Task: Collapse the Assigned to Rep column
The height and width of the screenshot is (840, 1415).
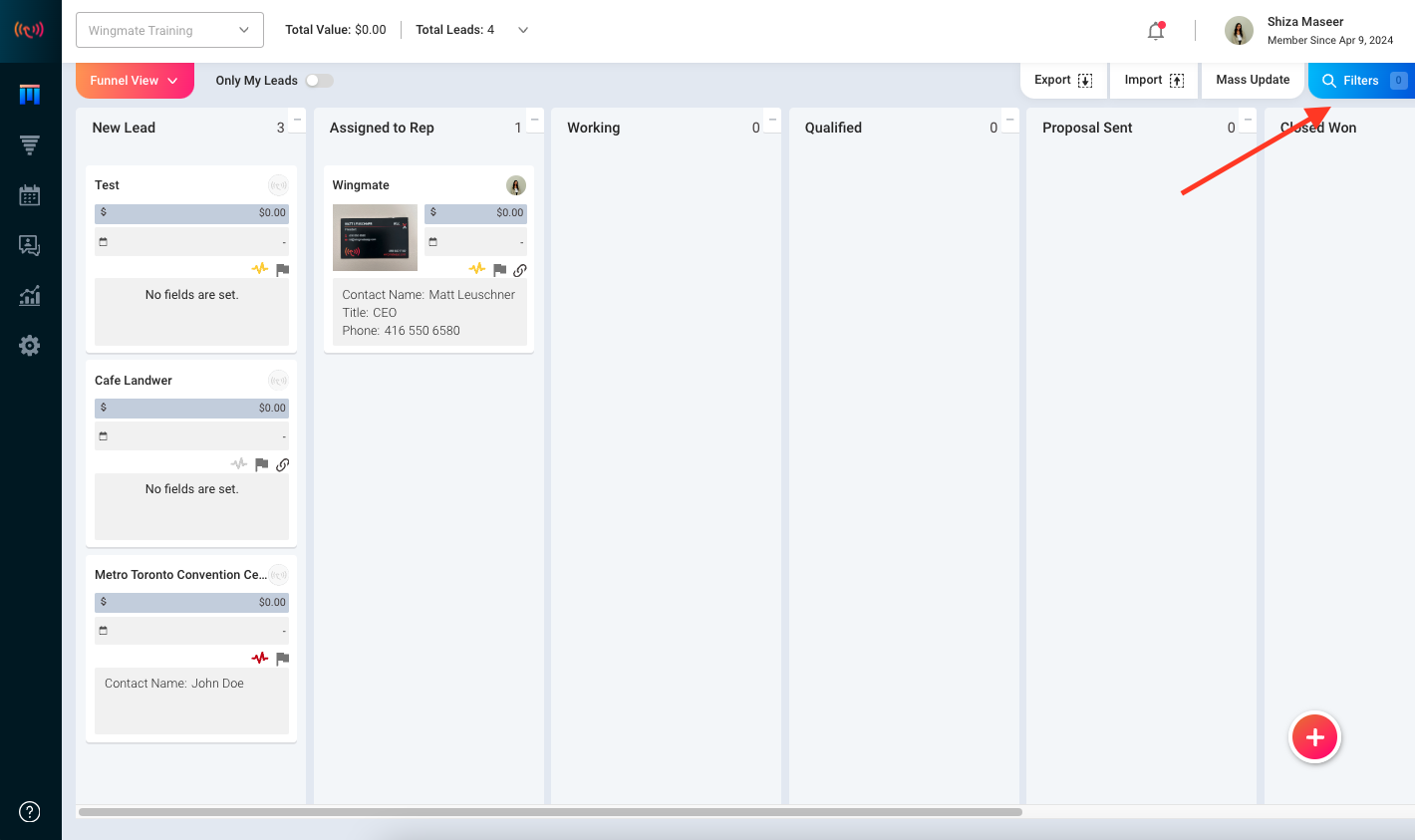Action: point(535,120)
